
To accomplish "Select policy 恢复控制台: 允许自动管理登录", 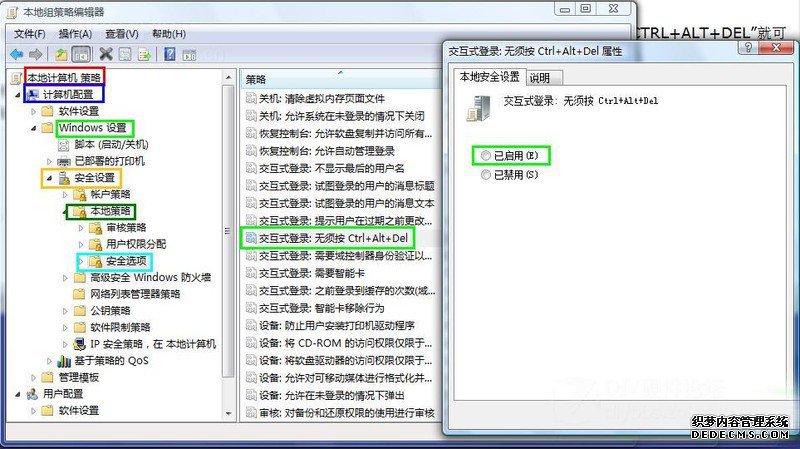I will pos(327,151).
